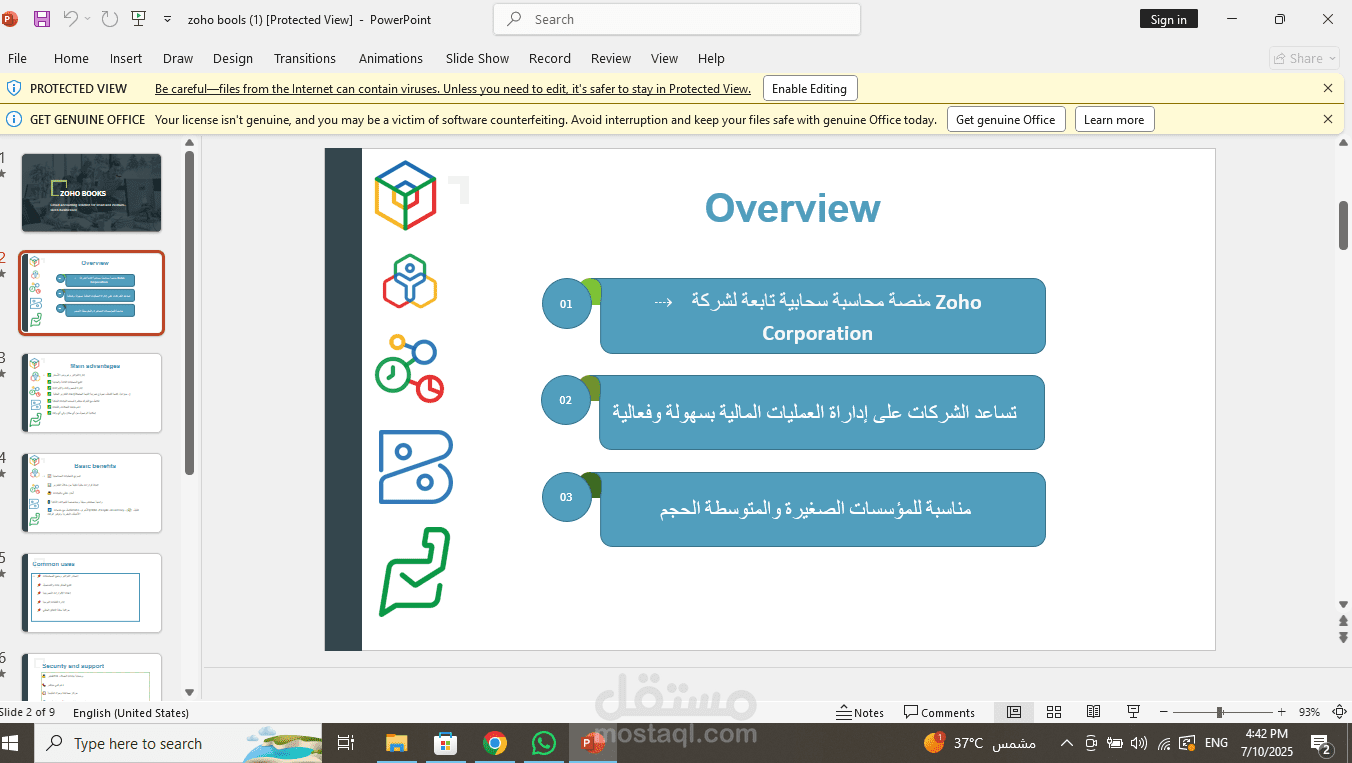
Task: Click the thumbnail pane scroll-down arrow
Action: pyautogui.click(x=190, y=692)
